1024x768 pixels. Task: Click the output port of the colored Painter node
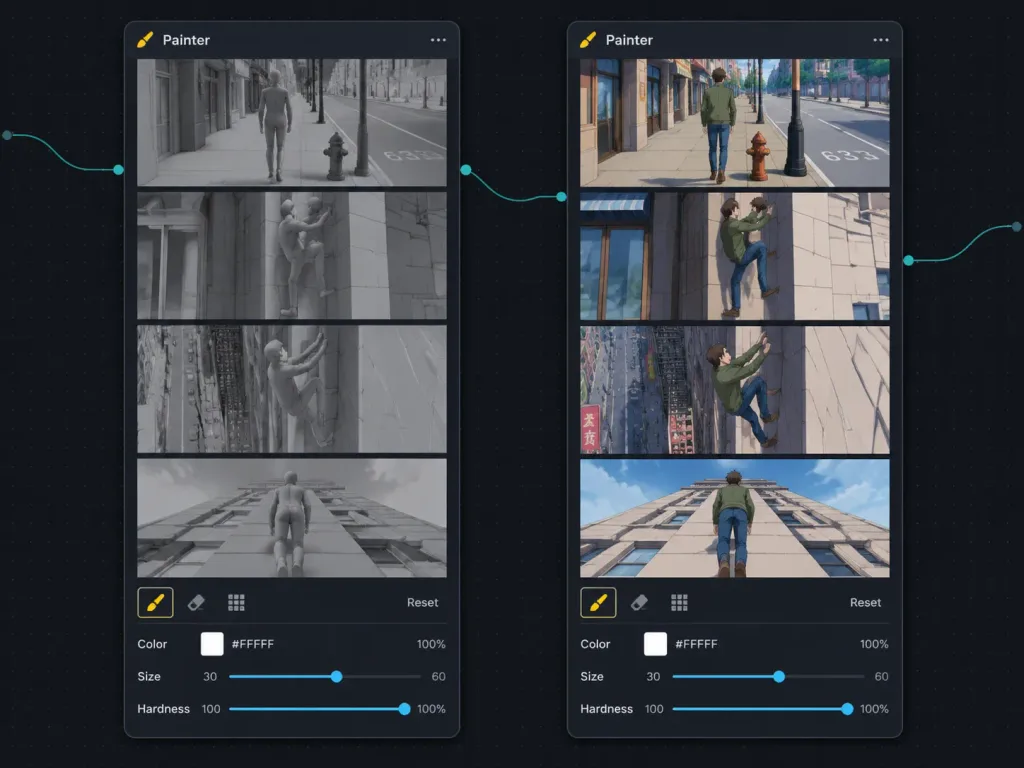click(908, 260)
